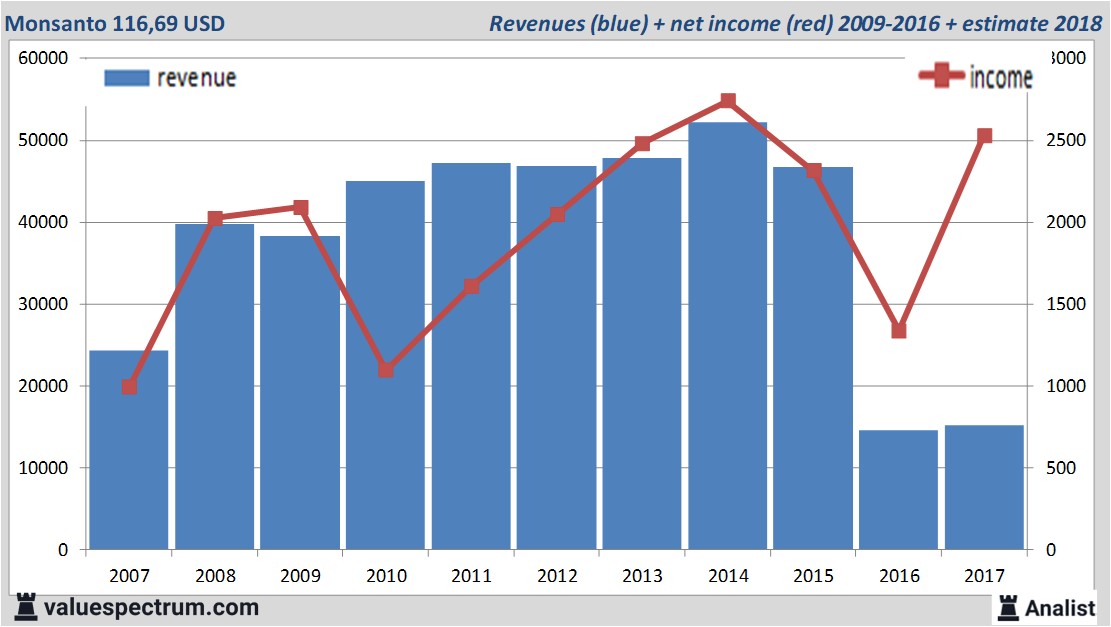Click the 2011 x-axis year label
Image resolution: width=1111 pixels, height=627 pixels.
click(471, 576)
